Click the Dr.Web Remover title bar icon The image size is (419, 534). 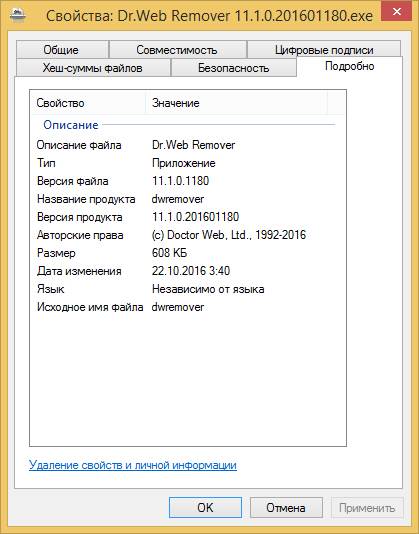(18, 15)
